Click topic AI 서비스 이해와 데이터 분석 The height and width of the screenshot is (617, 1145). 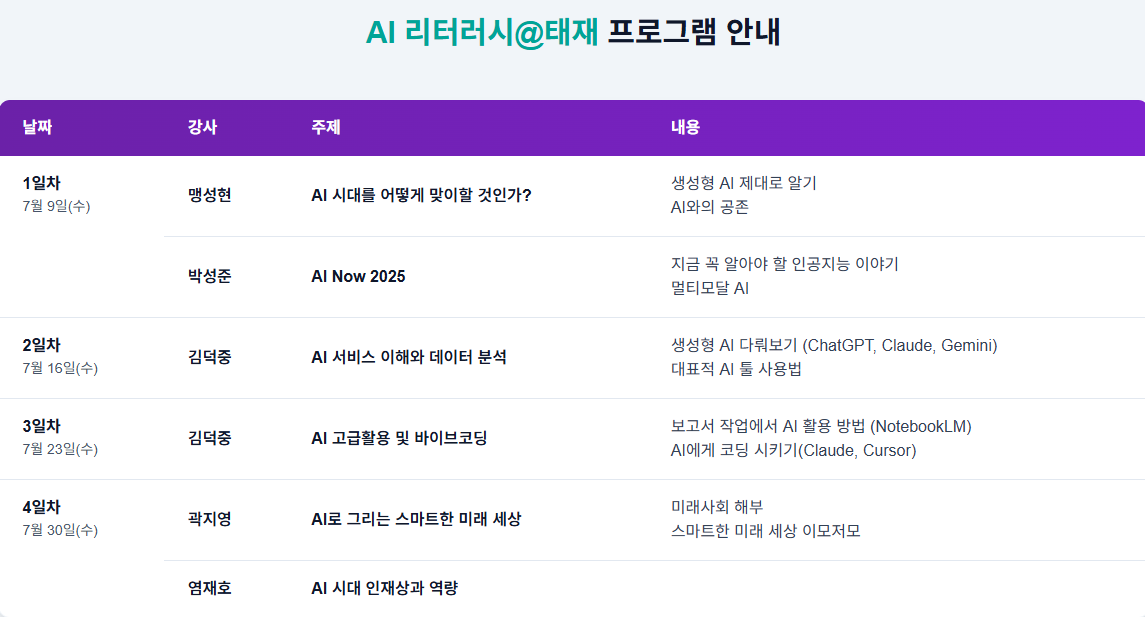409,357
